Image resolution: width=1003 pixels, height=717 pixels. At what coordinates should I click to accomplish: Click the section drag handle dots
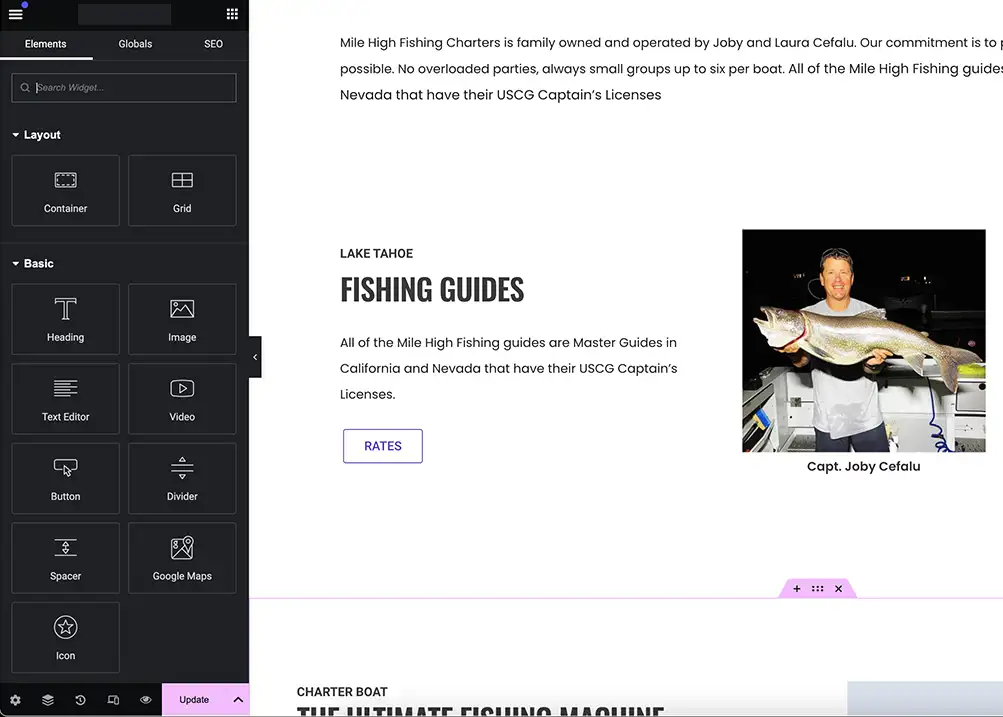(x=817, y=588)
